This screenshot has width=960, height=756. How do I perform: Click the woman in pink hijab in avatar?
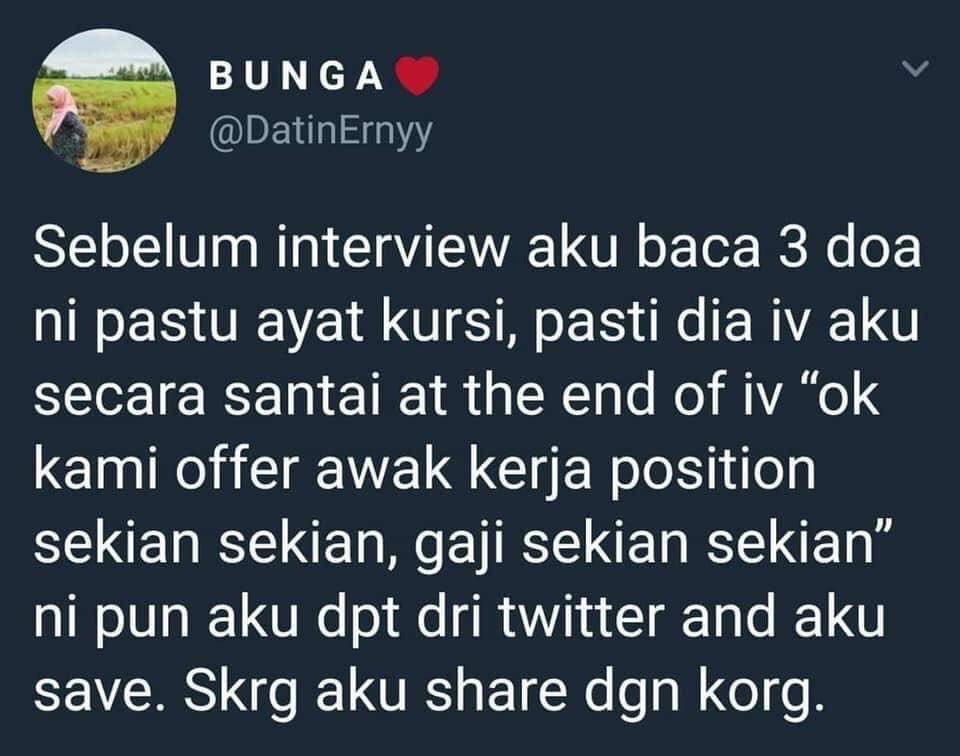(x=66, y=125)
